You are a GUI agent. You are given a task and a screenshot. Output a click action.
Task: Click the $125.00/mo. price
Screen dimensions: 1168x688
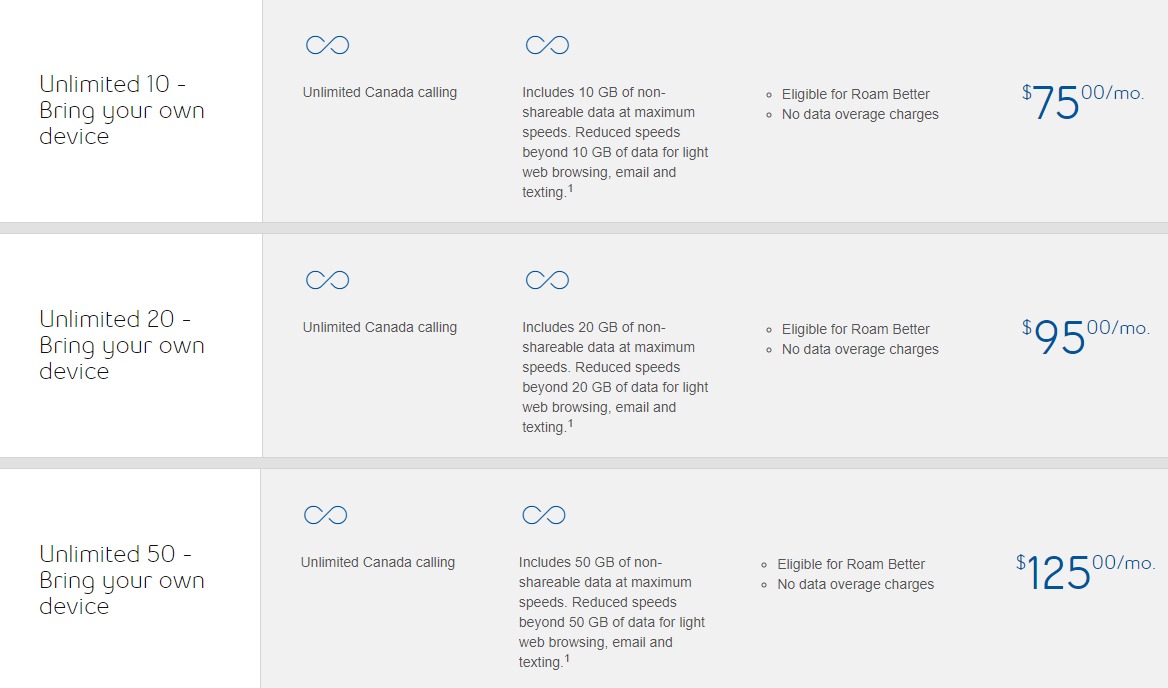[x=1085, y=571]
